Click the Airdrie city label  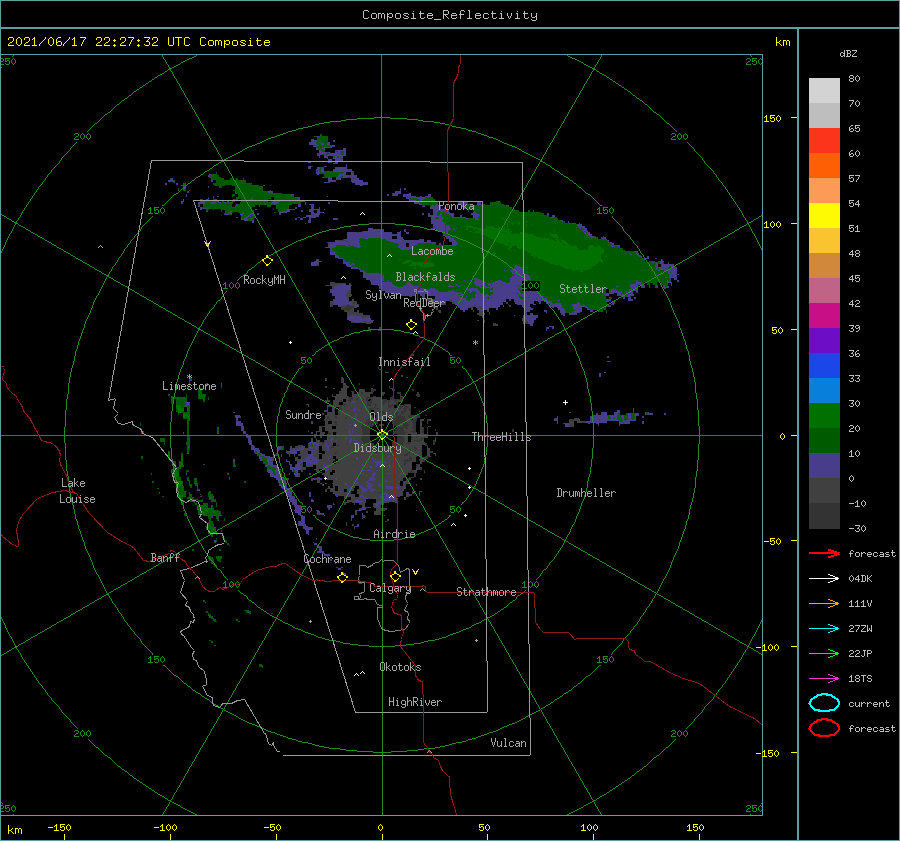click(x=394, y=534)
